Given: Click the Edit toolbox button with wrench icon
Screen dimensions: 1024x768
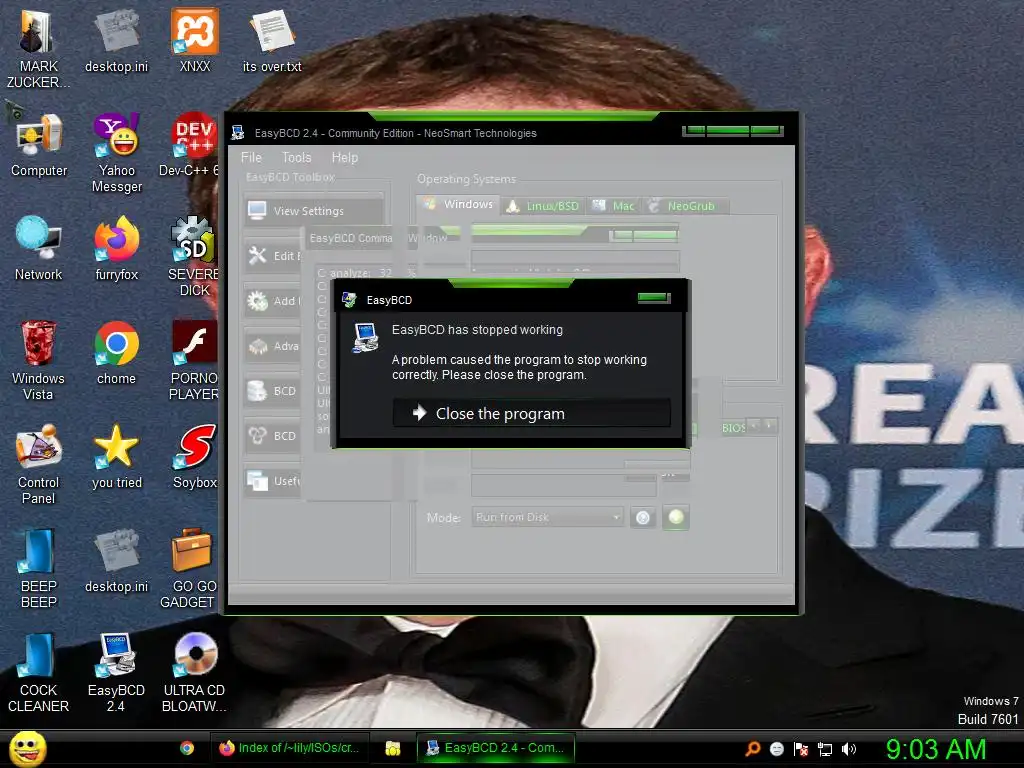Looking at the screenshot, I should click(273, 255).
